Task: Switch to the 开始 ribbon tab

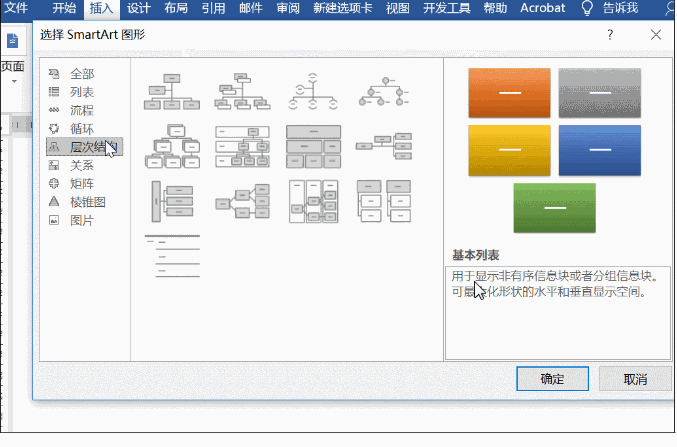Action: click(x=64, y=8)
